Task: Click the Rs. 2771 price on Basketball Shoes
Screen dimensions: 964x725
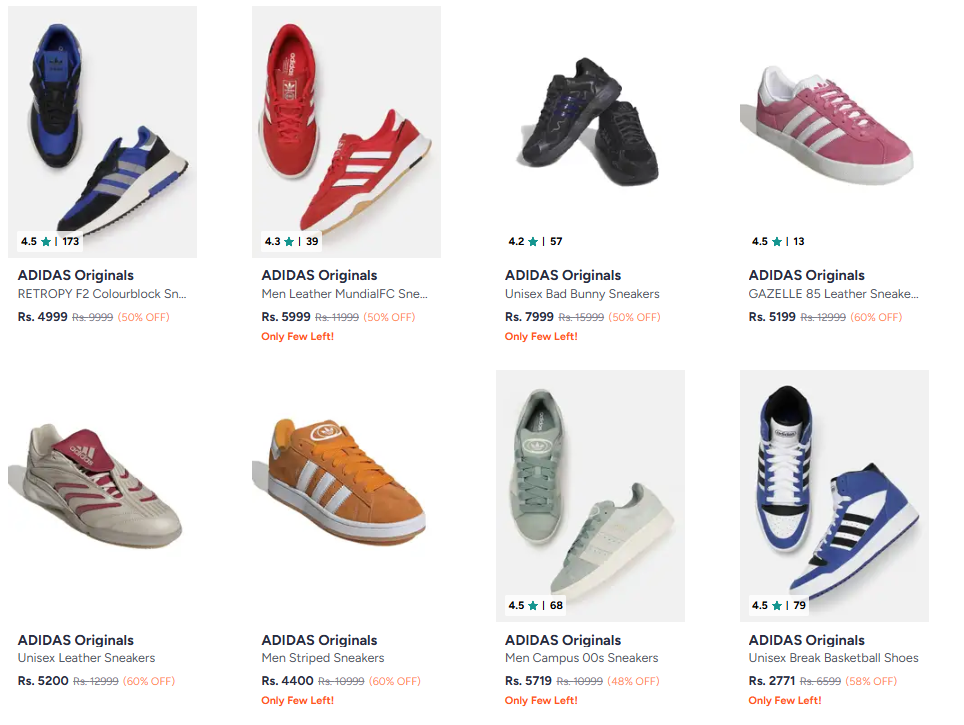Action: [770, 681]
